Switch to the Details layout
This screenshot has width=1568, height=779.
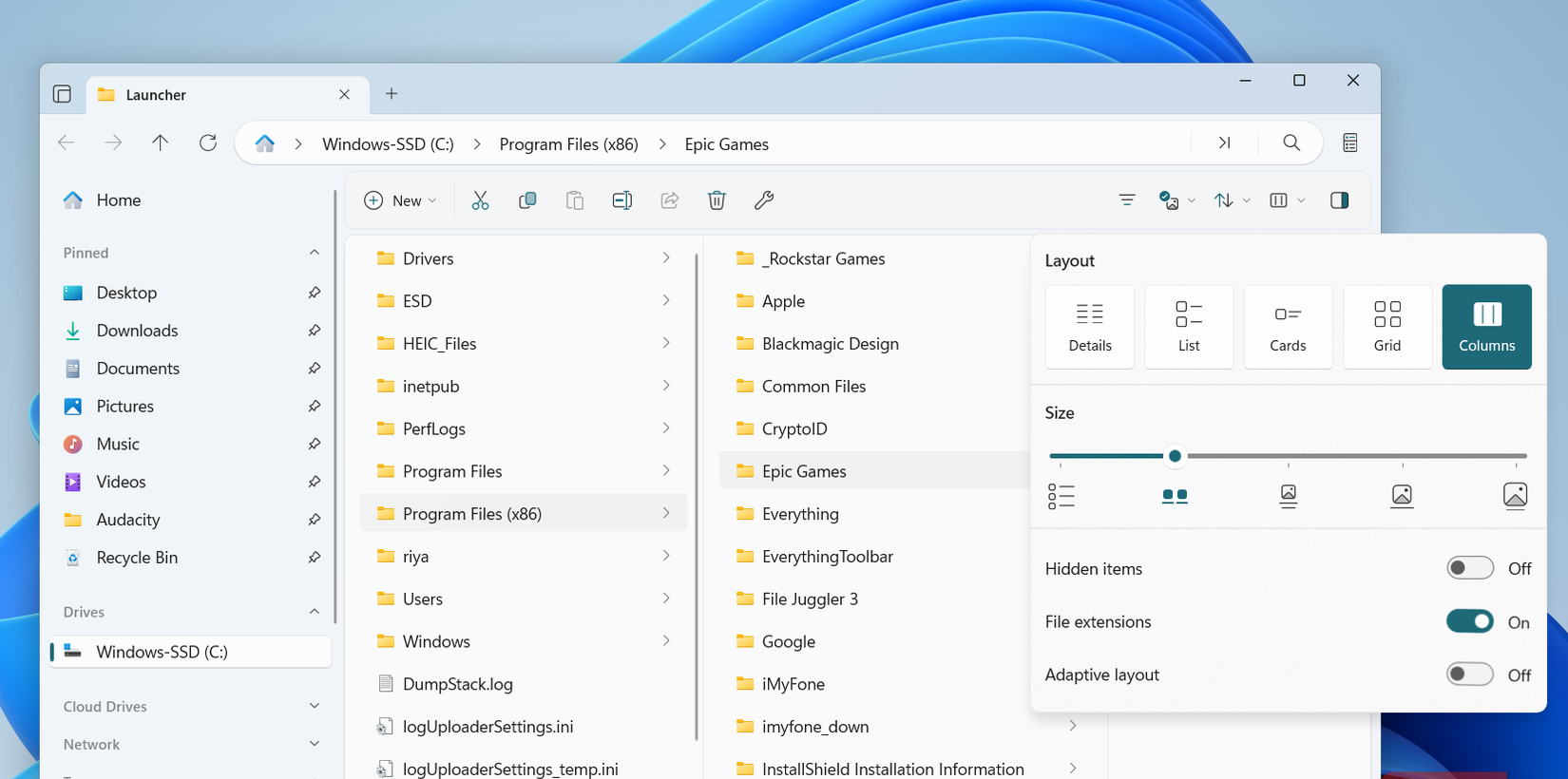coord(1089,326)
